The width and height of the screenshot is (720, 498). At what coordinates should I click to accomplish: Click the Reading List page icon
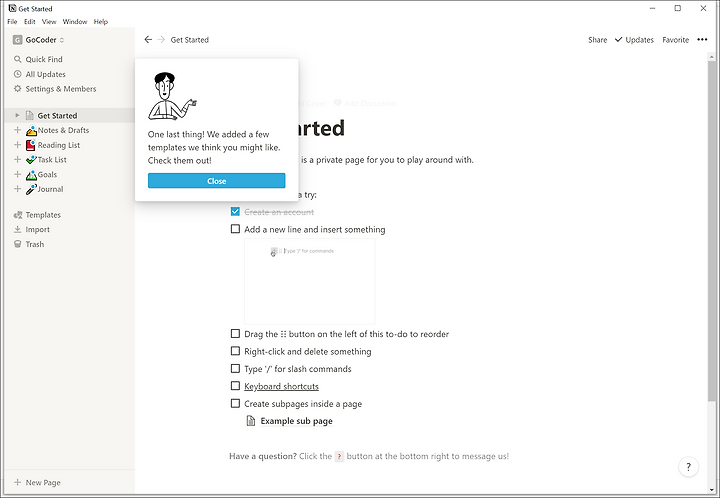[31, 145]
